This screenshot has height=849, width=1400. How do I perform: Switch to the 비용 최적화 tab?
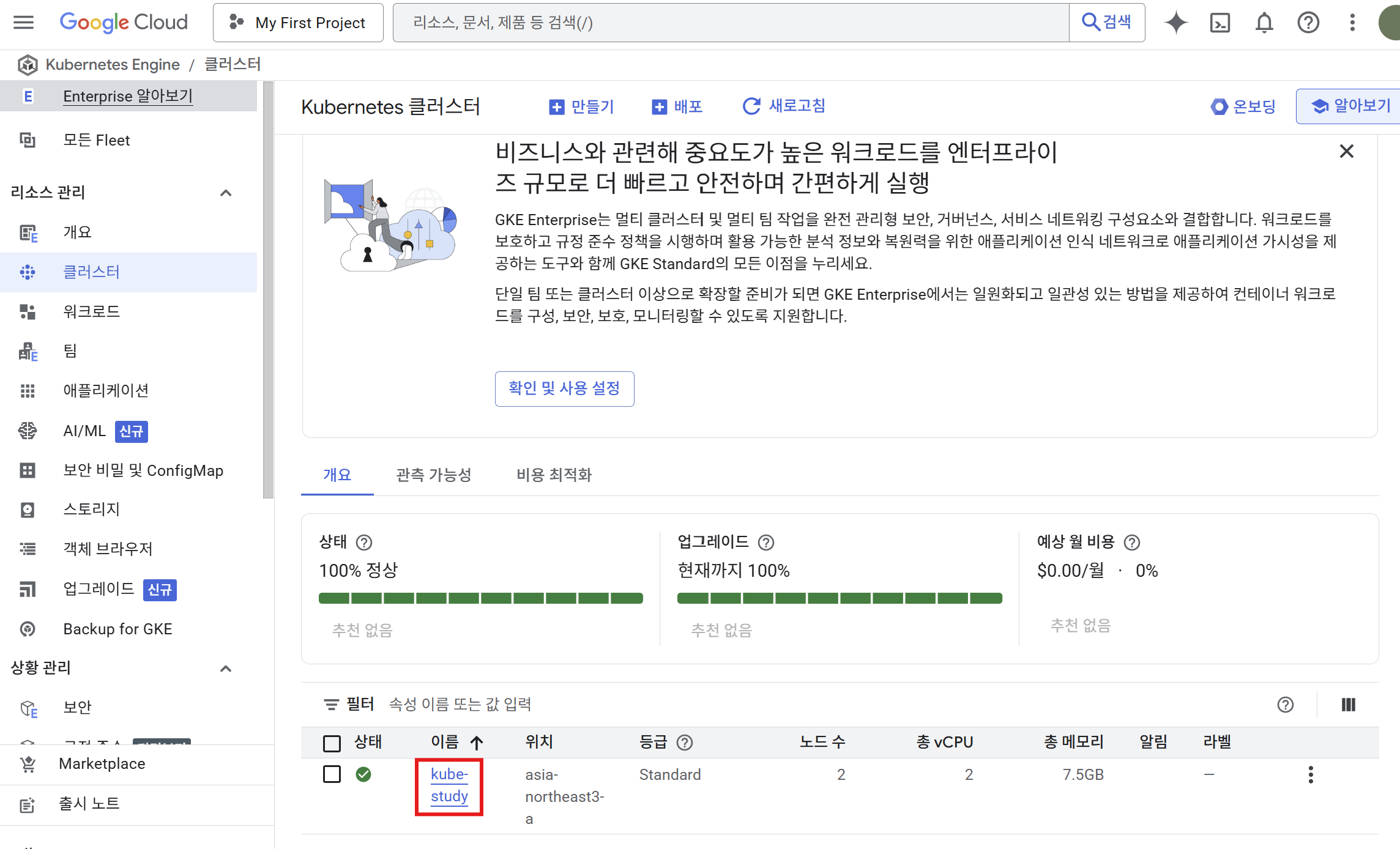[x=554, y=475]
